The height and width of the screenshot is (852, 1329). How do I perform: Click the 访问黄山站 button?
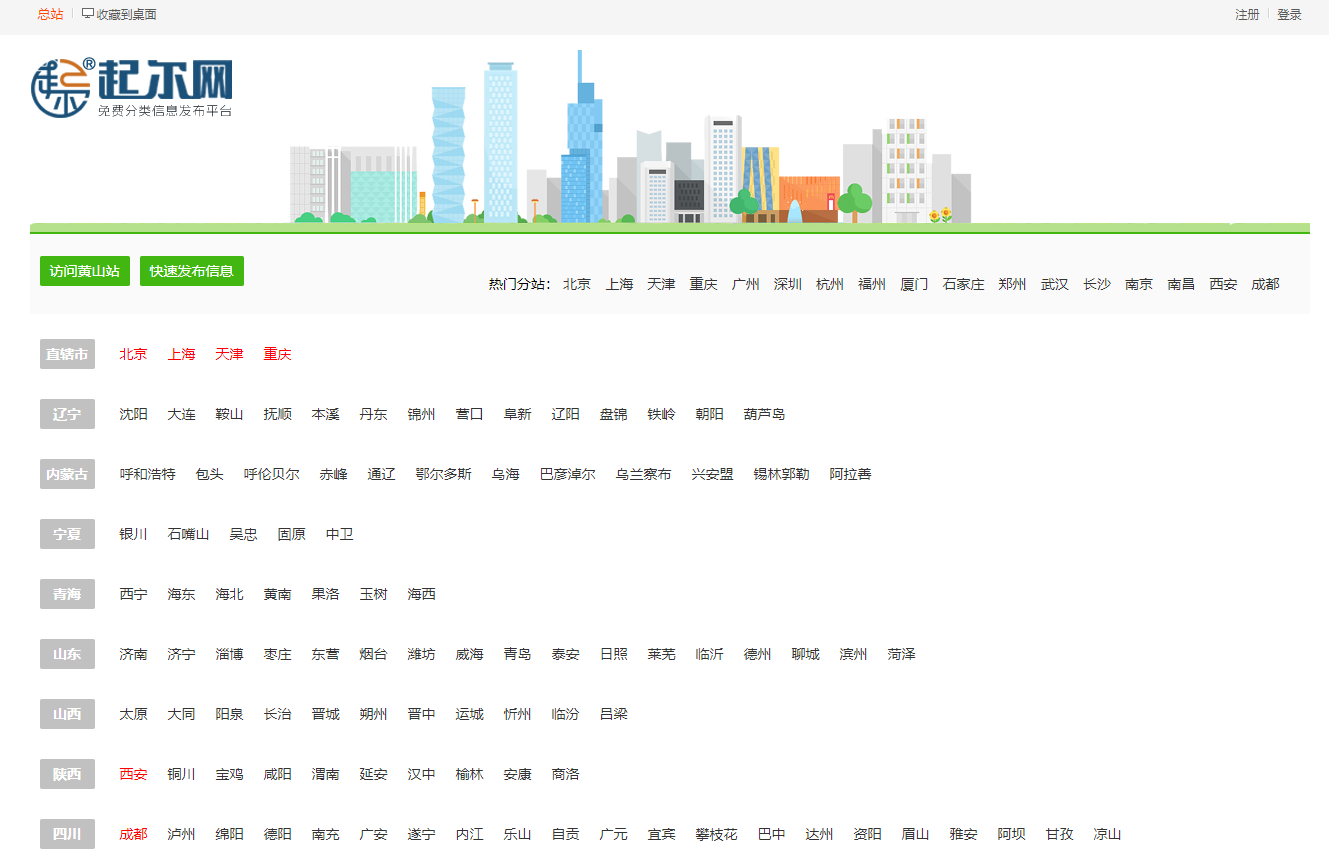point(85,271)
